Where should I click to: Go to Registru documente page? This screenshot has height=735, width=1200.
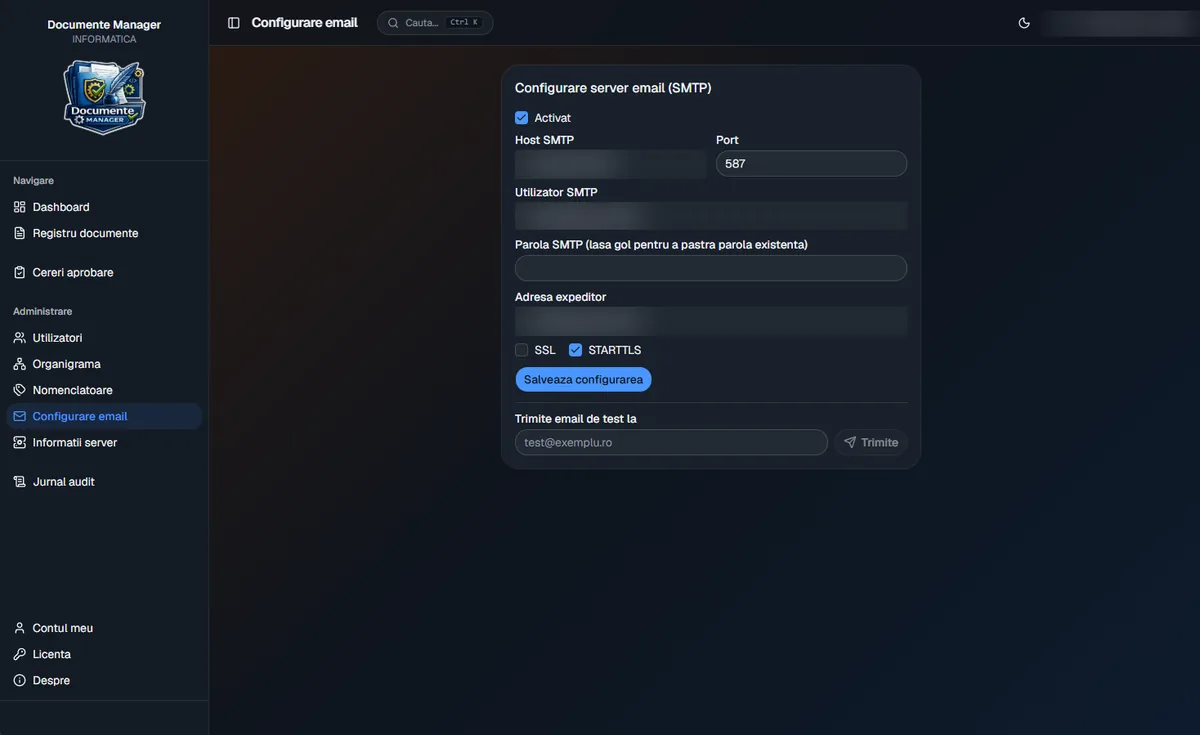click(104, 233)
